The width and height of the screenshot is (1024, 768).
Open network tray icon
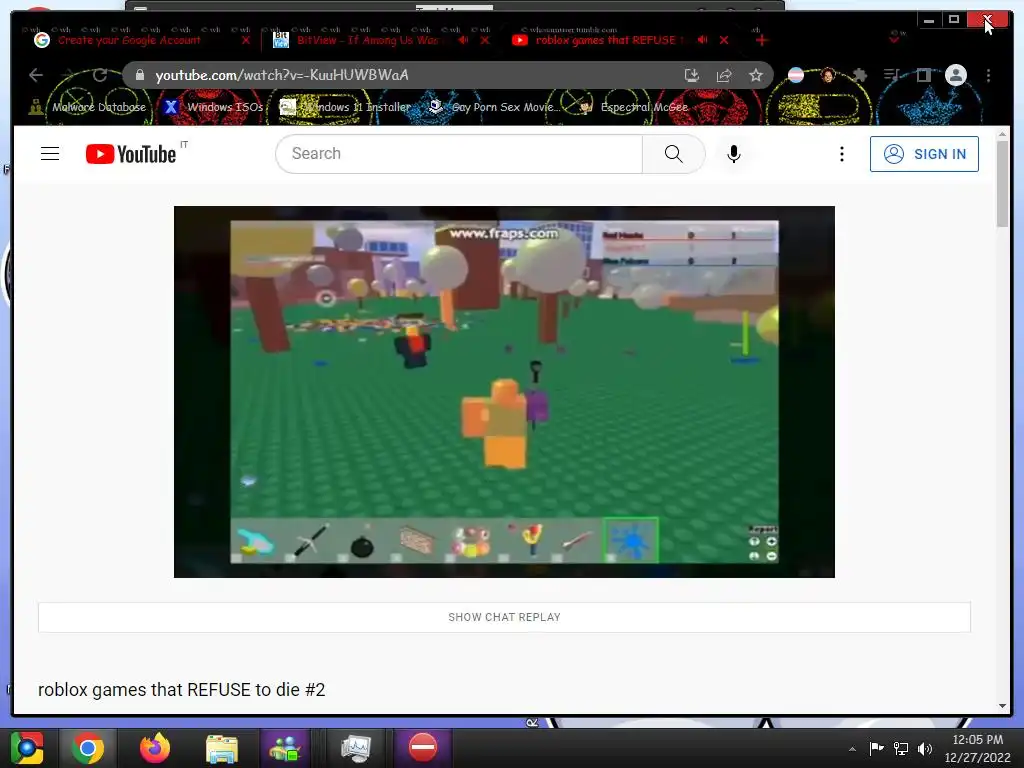[901, 748]
